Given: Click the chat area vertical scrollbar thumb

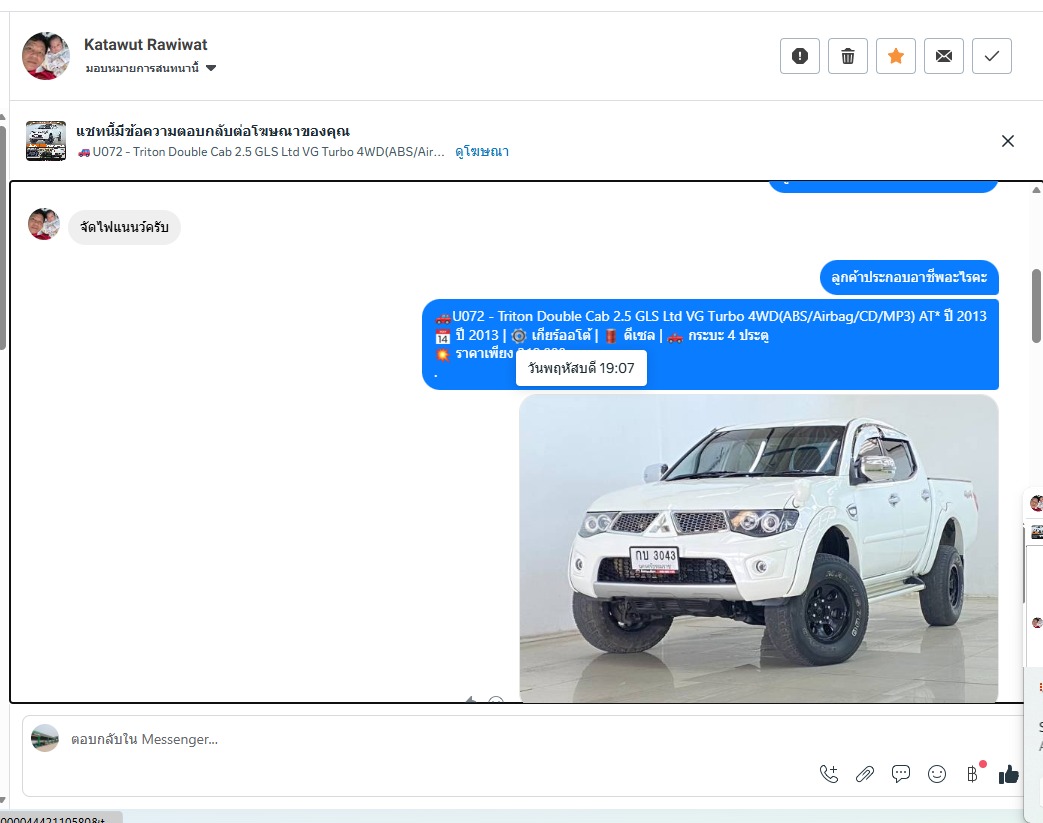Looking at the screenshot, I should pos(1036,306).
